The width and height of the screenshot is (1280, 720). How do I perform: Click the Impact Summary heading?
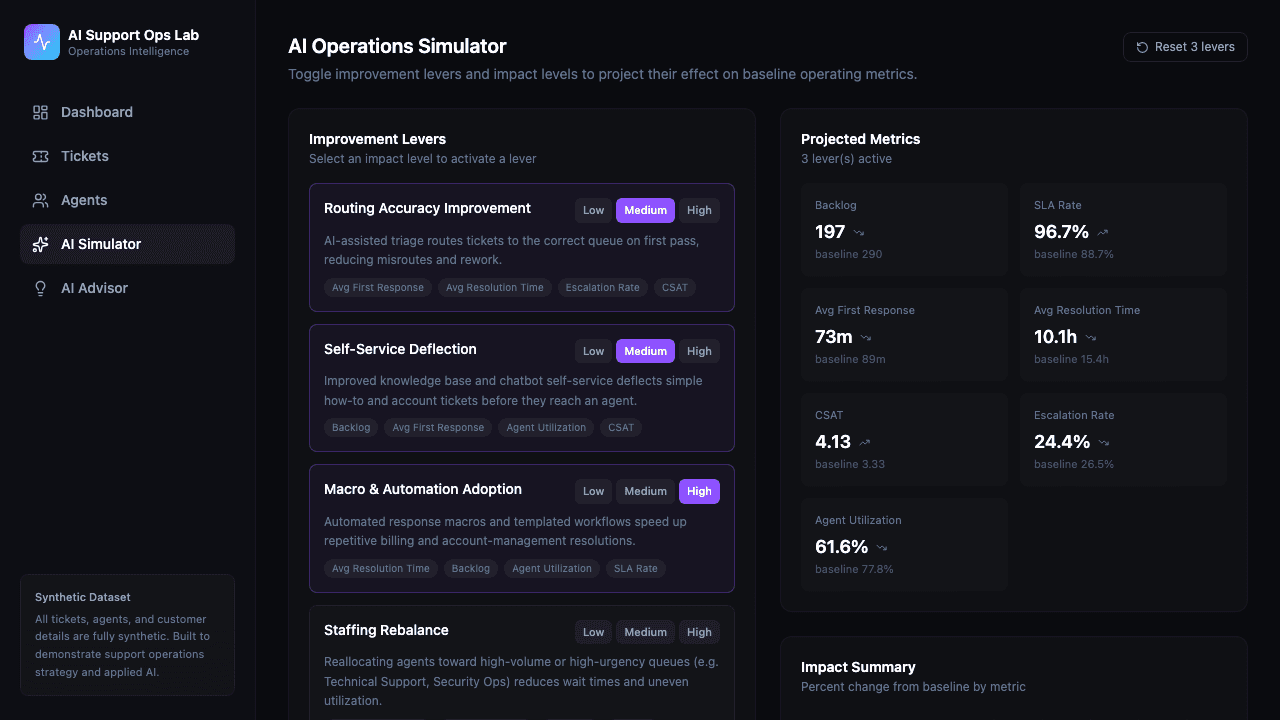pyautogui.click(x=858, y=667)
